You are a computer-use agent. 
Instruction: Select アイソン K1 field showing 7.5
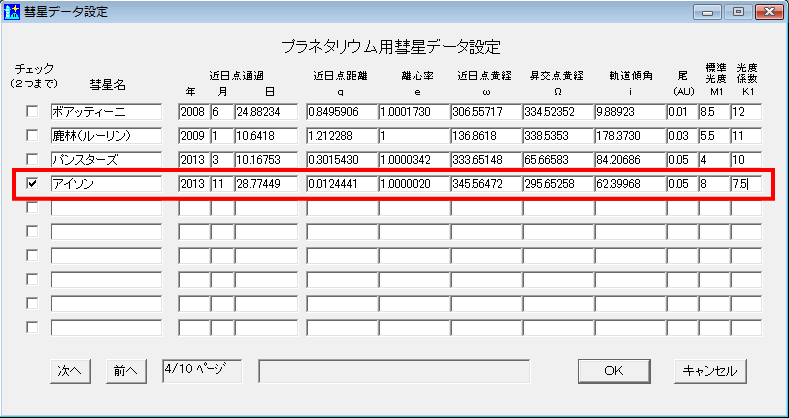point(746,184)
